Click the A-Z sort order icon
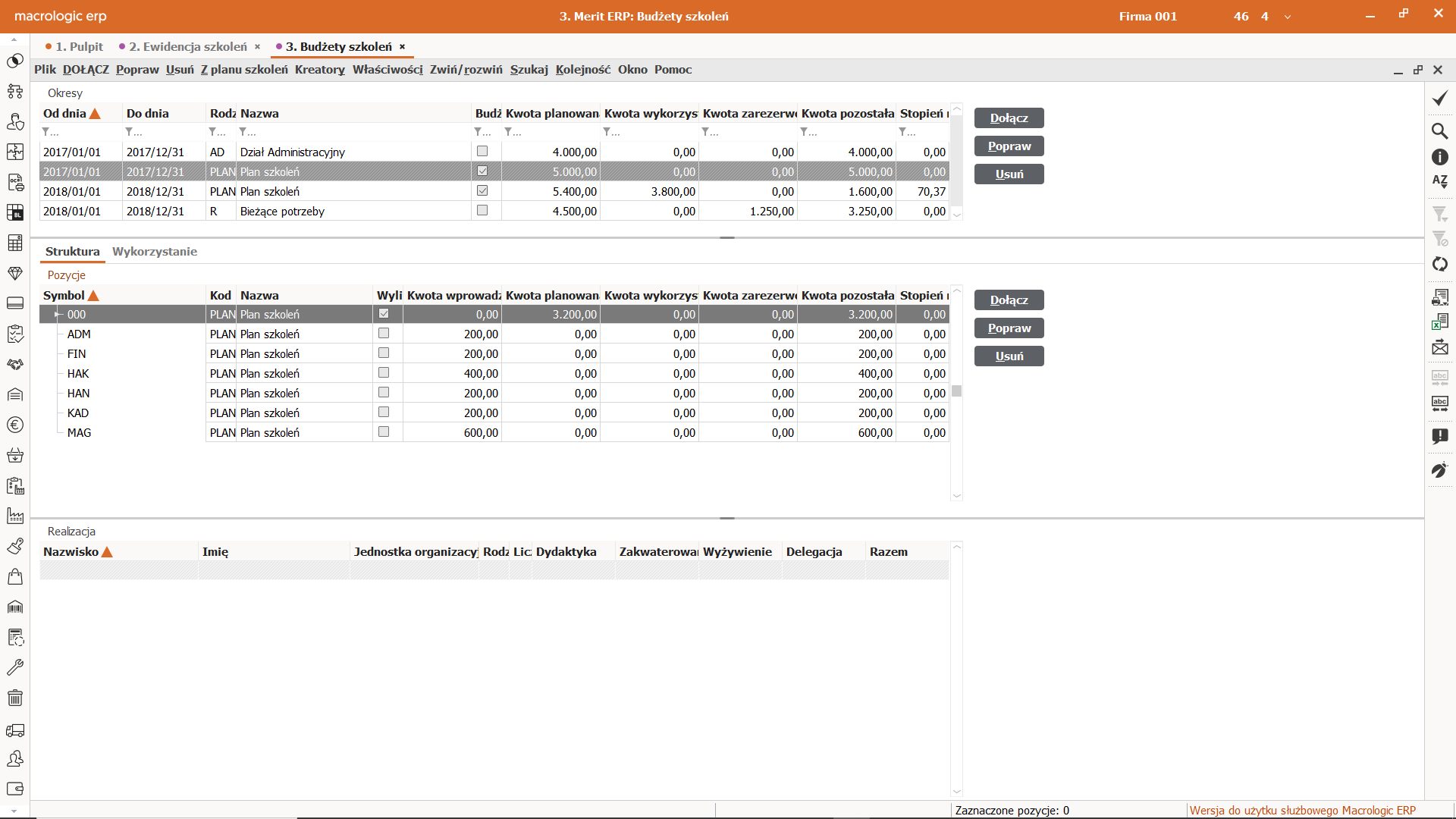This screenshot has width=1456, height=819. pos(1439,181)
